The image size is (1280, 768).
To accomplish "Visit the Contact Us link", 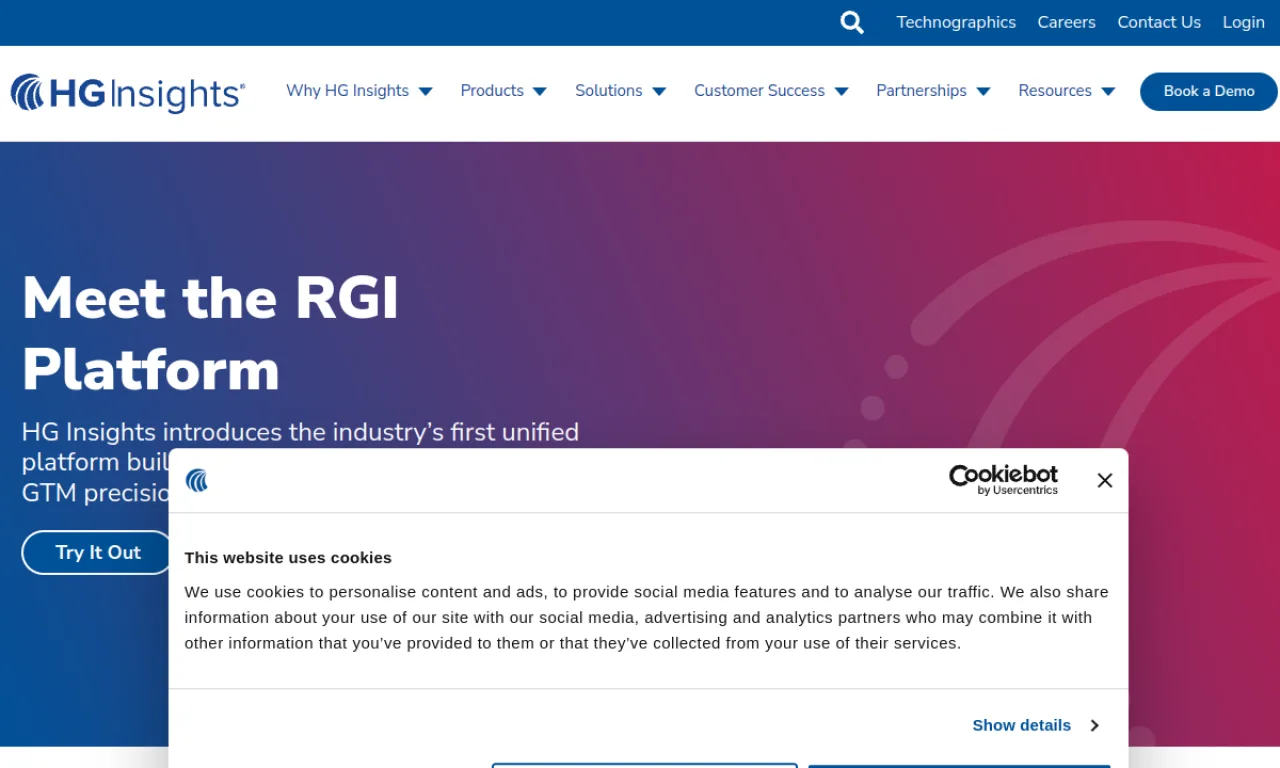I will pyautogui.click(x=1159, y=22).
